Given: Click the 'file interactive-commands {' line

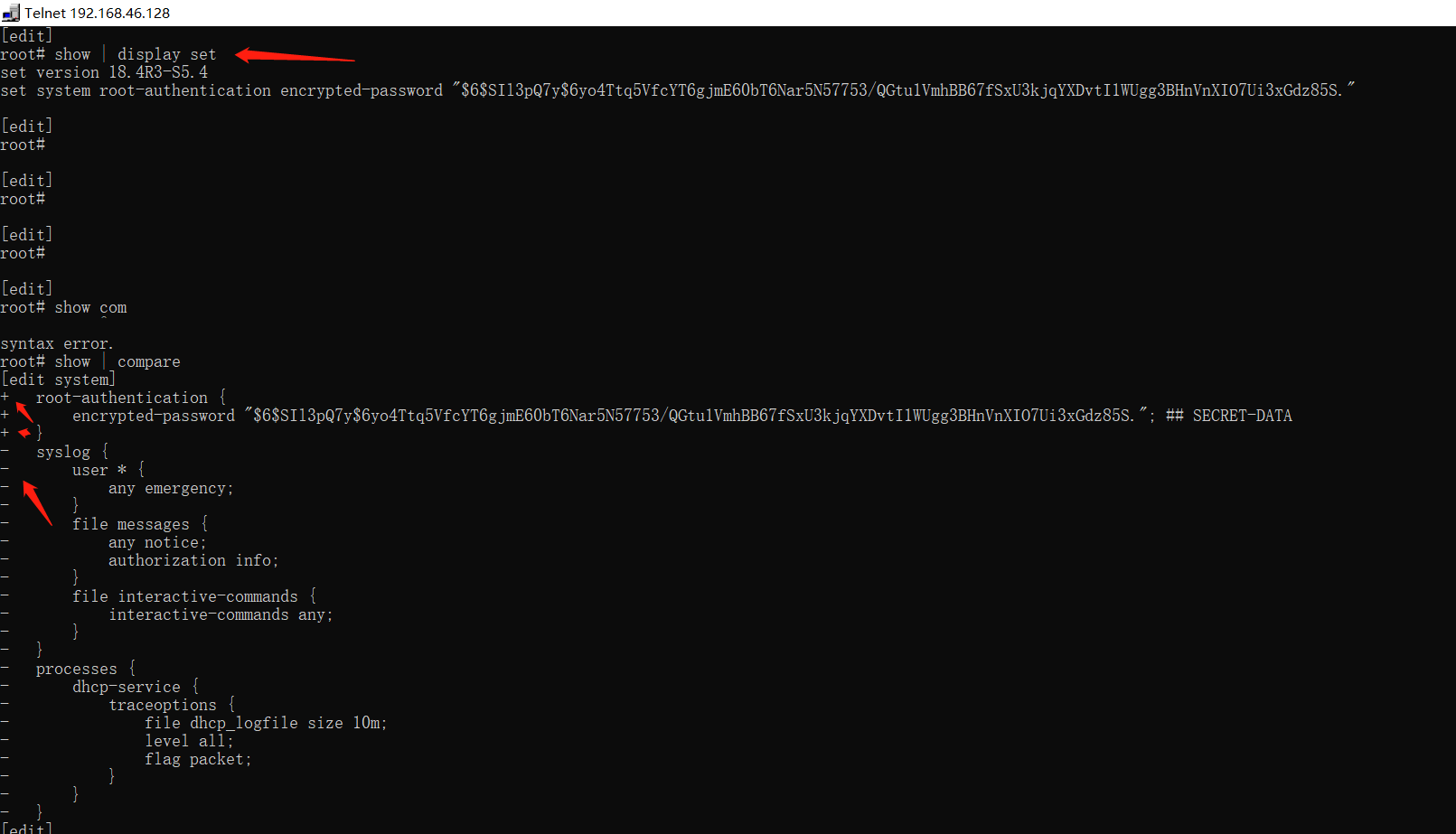Looking at the screenshot, I should (x=194, y=596).
